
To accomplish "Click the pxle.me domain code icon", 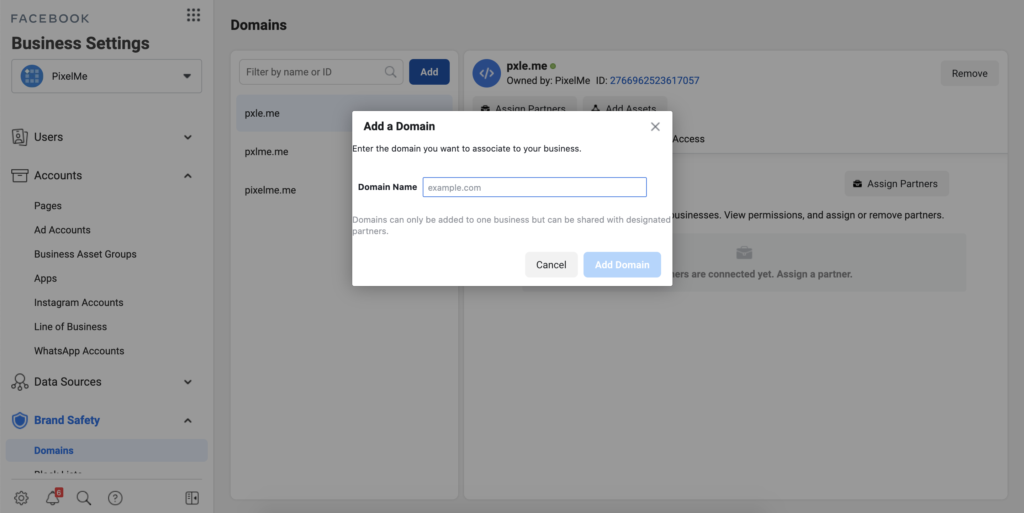I will [x=486, y=73].
